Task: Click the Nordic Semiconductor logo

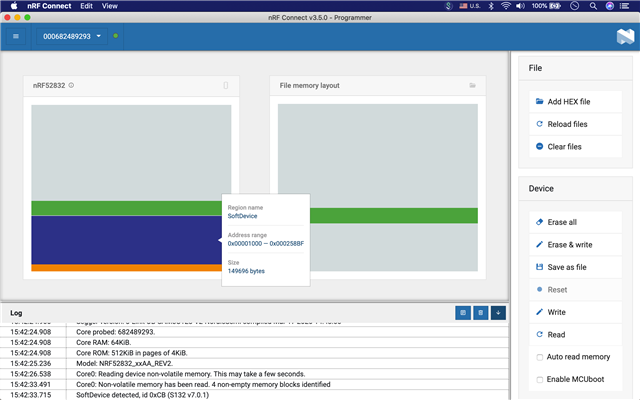Action: coord(625,37)
